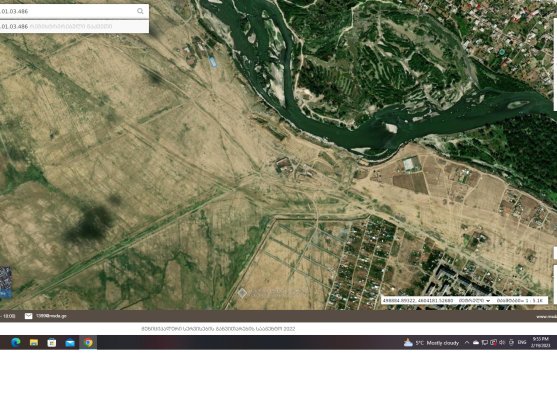Open the Mail app from the taskbar
The image size is (557, 398).
click(x=70, y=343)
